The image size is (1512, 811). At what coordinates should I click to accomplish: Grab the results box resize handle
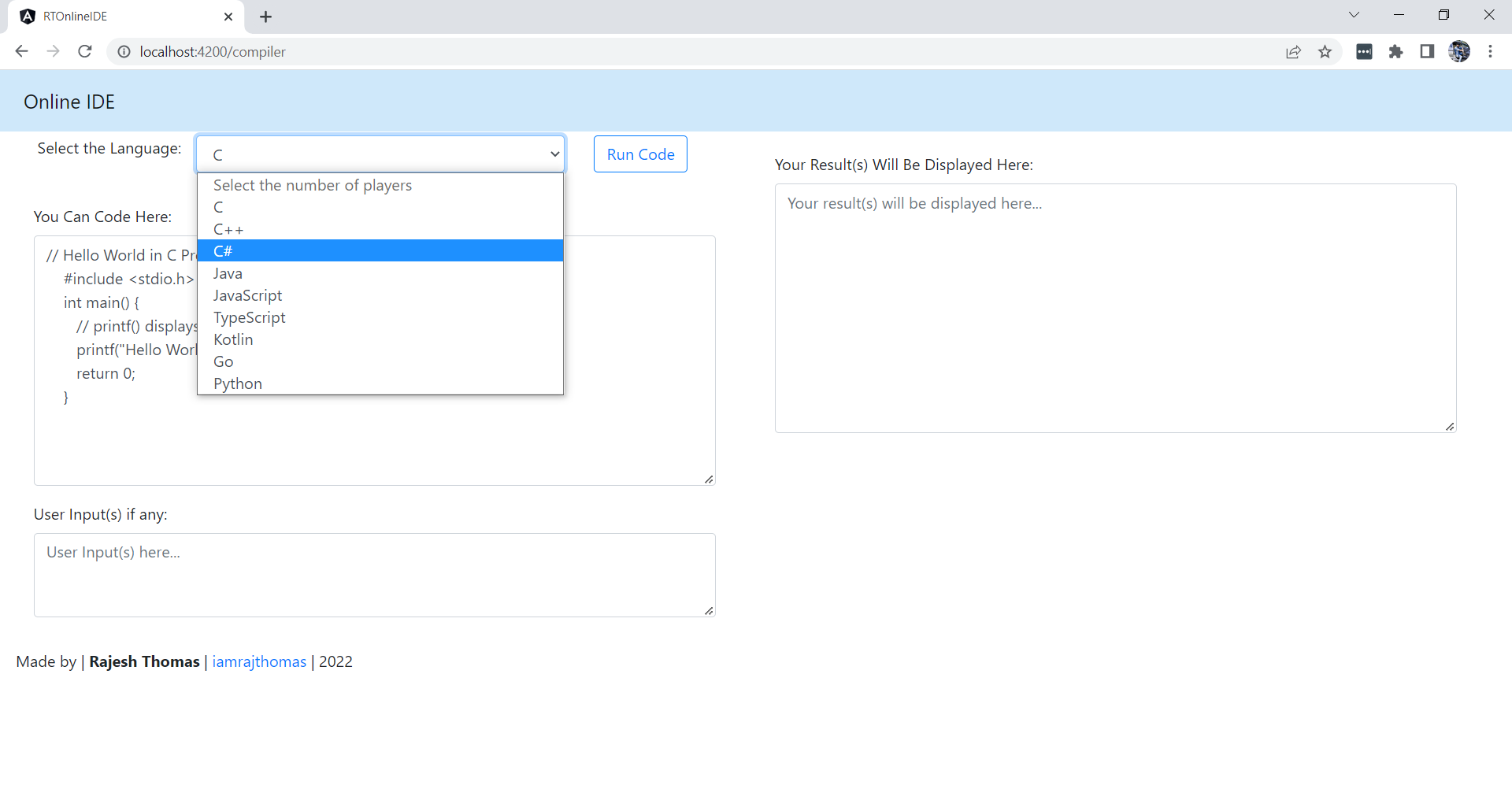click(x=1450, y=426)
